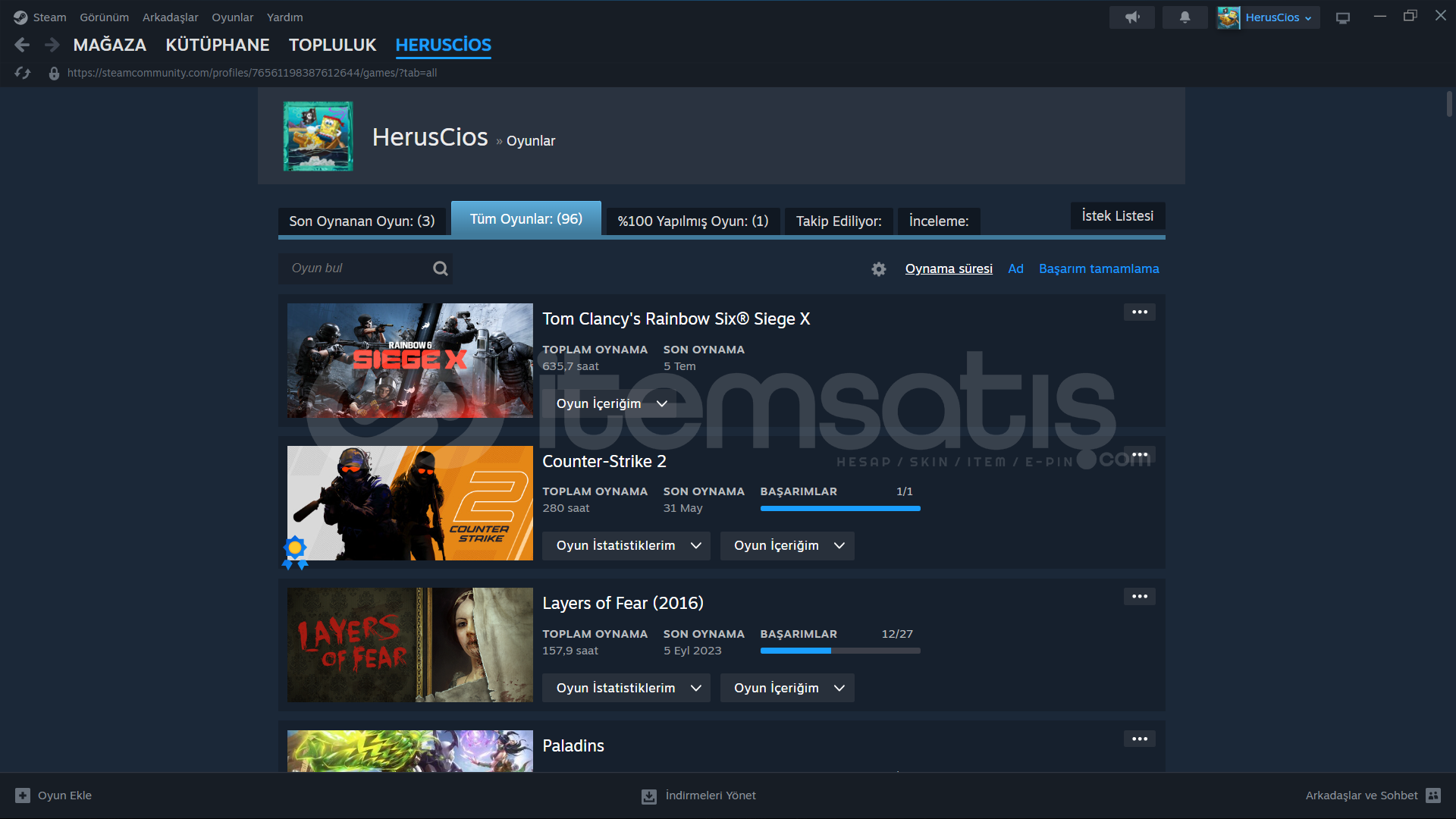Open the Takip Ediliyor tab
Viewport: 1456px width, 819px height.
point(839,221)
